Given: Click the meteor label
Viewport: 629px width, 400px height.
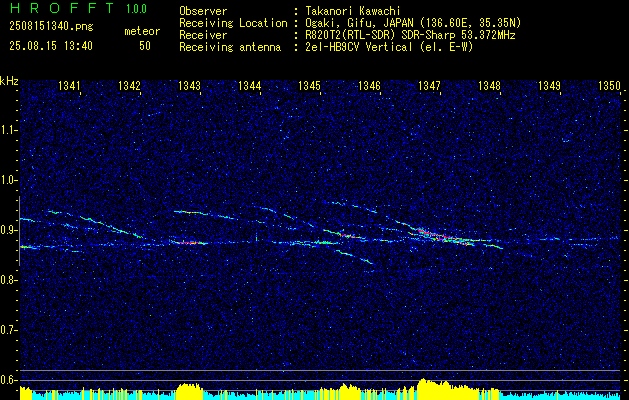Looking at the screenshot, I should click(x=142, y=31).
